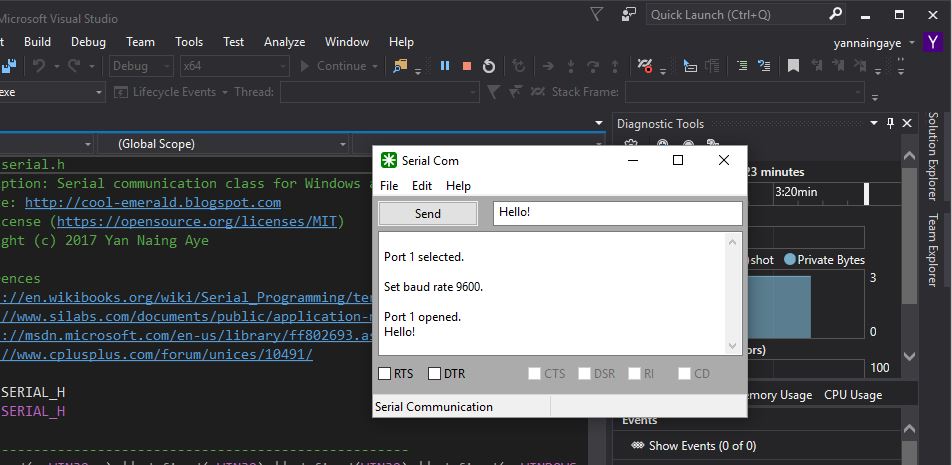Click the Step Into debug icon

(x=571, y=66)
